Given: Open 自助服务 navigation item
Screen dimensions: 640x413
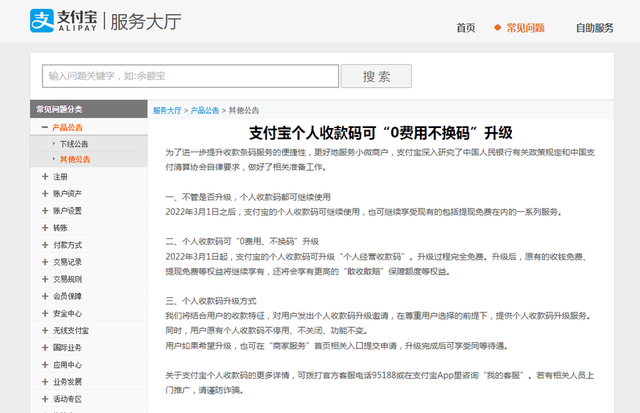Looking at the screenshot, I should point(595,28).
